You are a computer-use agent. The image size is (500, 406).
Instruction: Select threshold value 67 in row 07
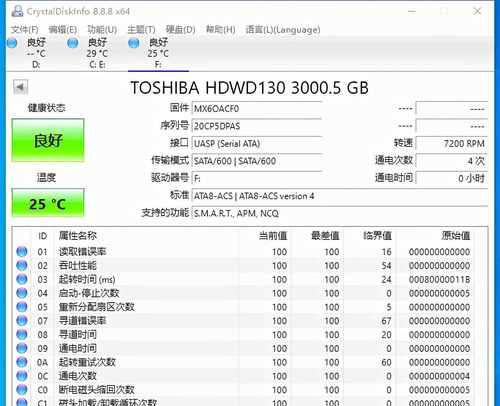386,321
